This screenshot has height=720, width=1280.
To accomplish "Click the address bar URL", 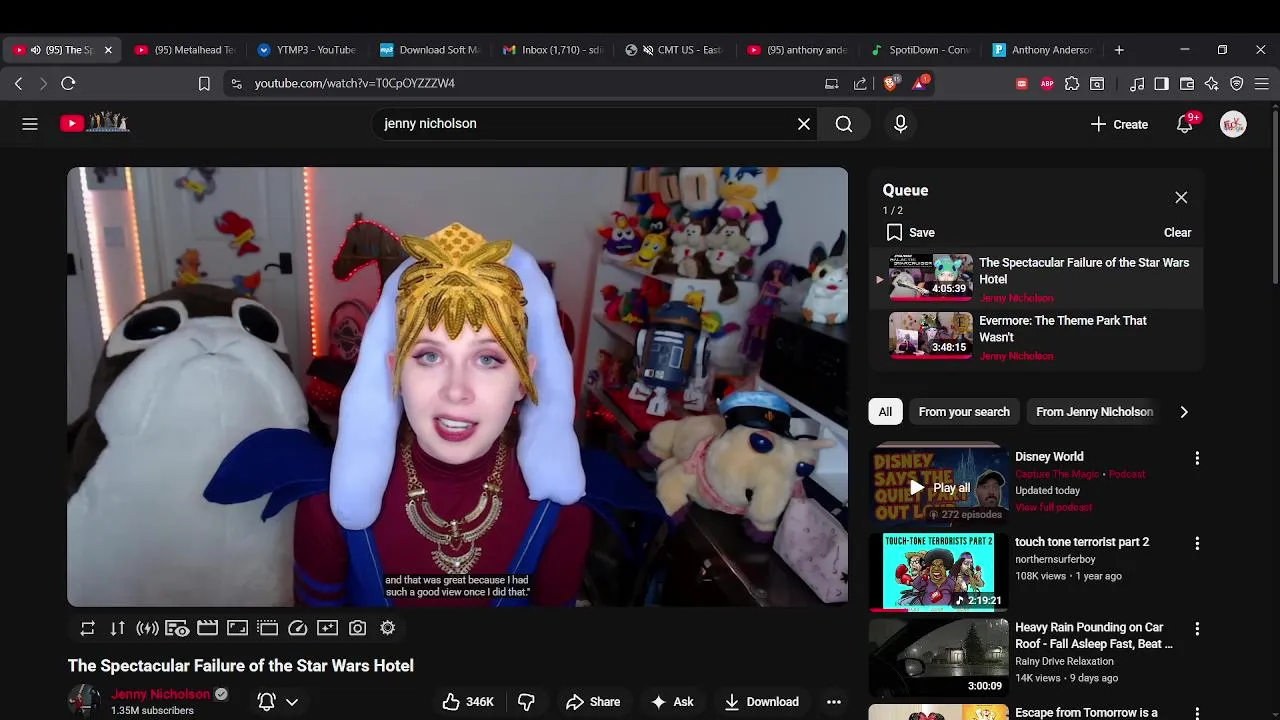I will pos(354,84).
